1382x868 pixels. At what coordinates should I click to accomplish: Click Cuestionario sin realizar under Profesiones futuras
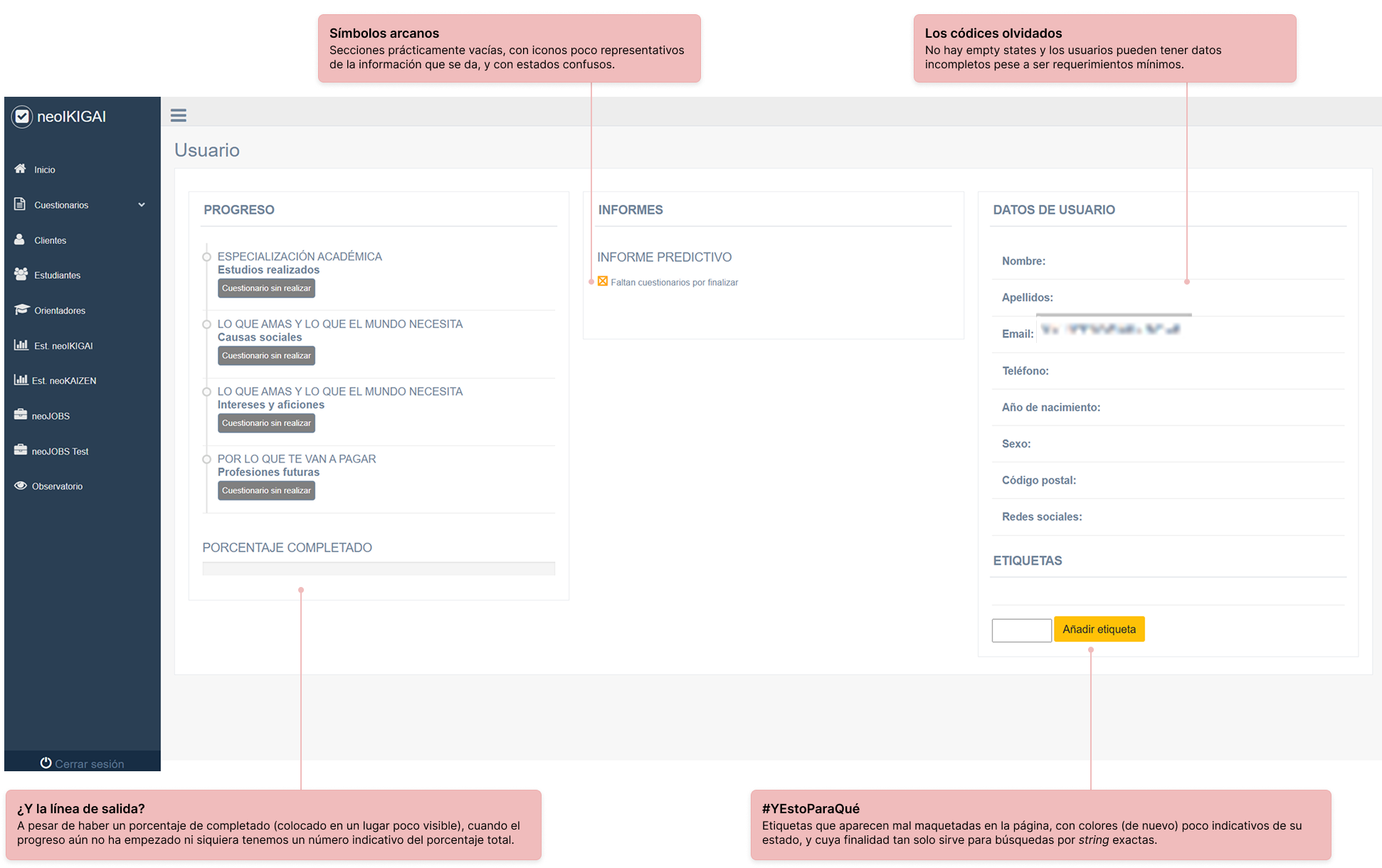pyautogui.click(x=266, y=490)
